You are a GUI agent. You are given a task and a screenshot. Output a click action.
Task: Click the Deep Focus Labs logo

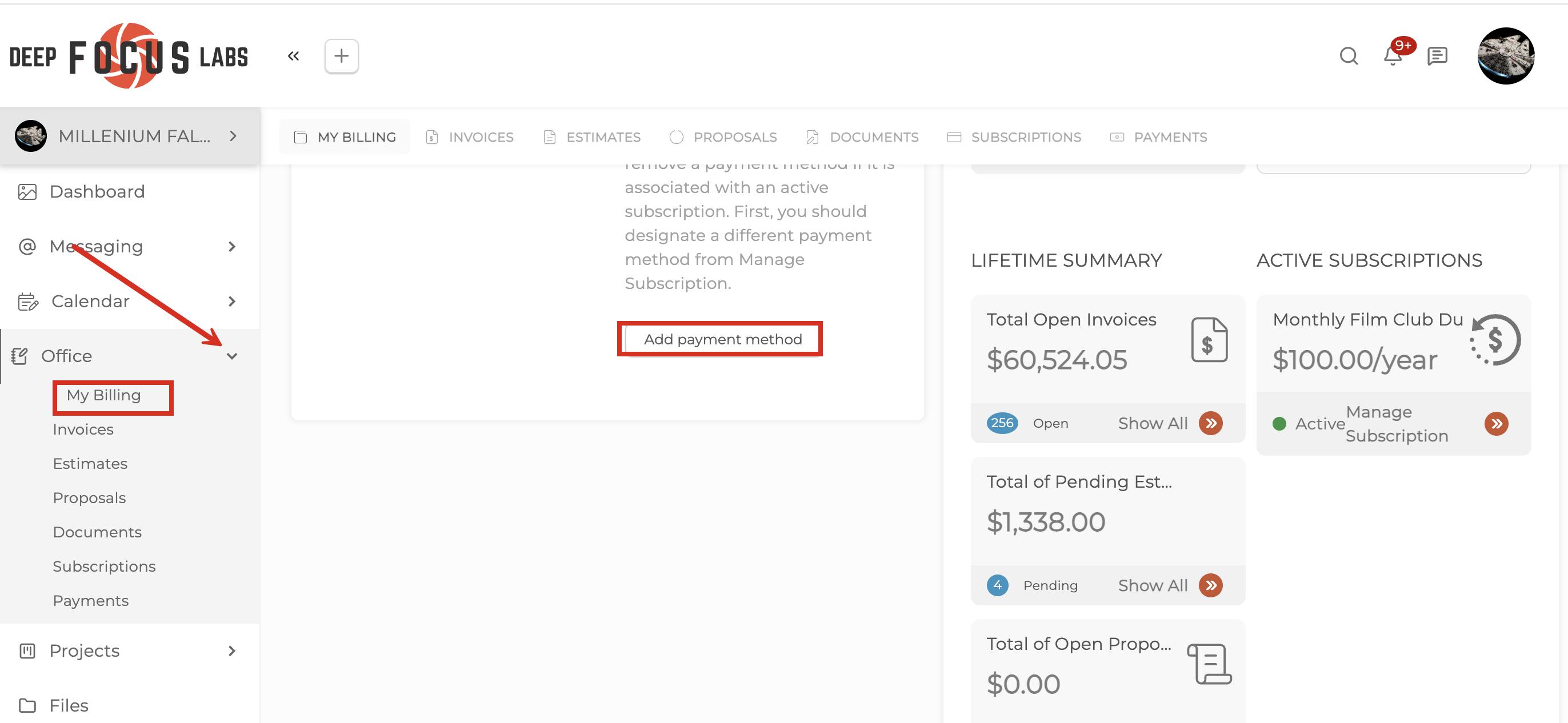pyautogui.click(x=129, y=56)
